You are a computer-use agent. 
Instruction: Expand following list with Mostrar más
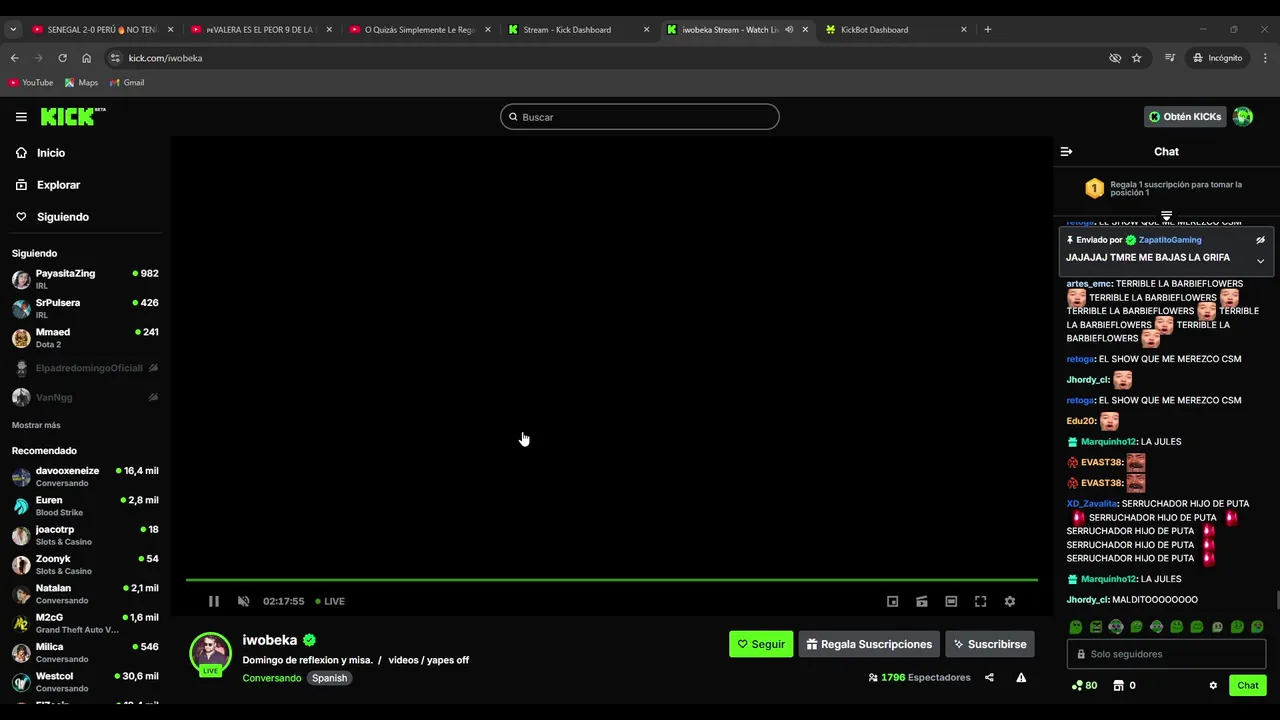coord(36,425)
